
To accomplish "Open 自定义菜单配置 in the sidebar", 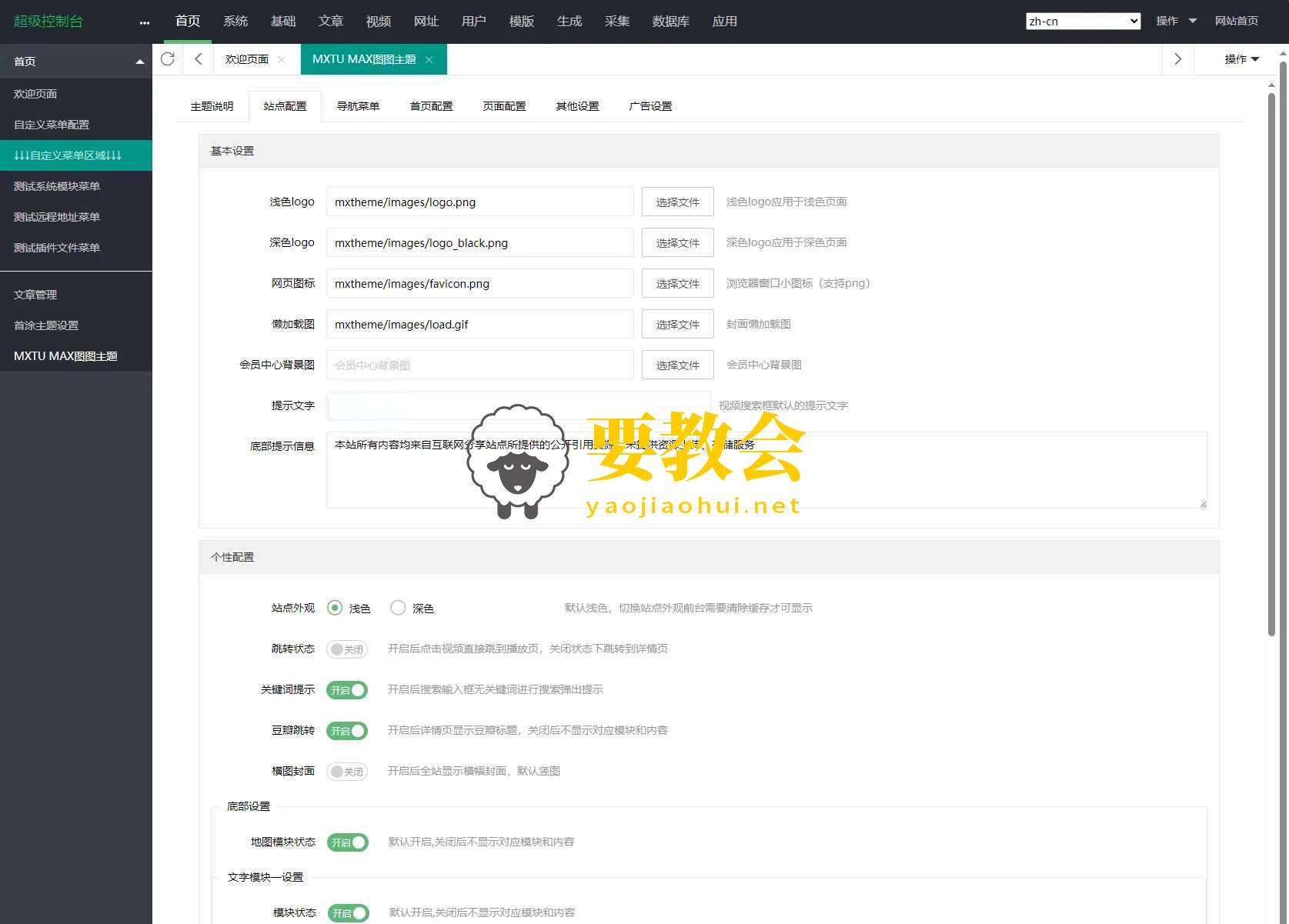I will pos(76,125).
